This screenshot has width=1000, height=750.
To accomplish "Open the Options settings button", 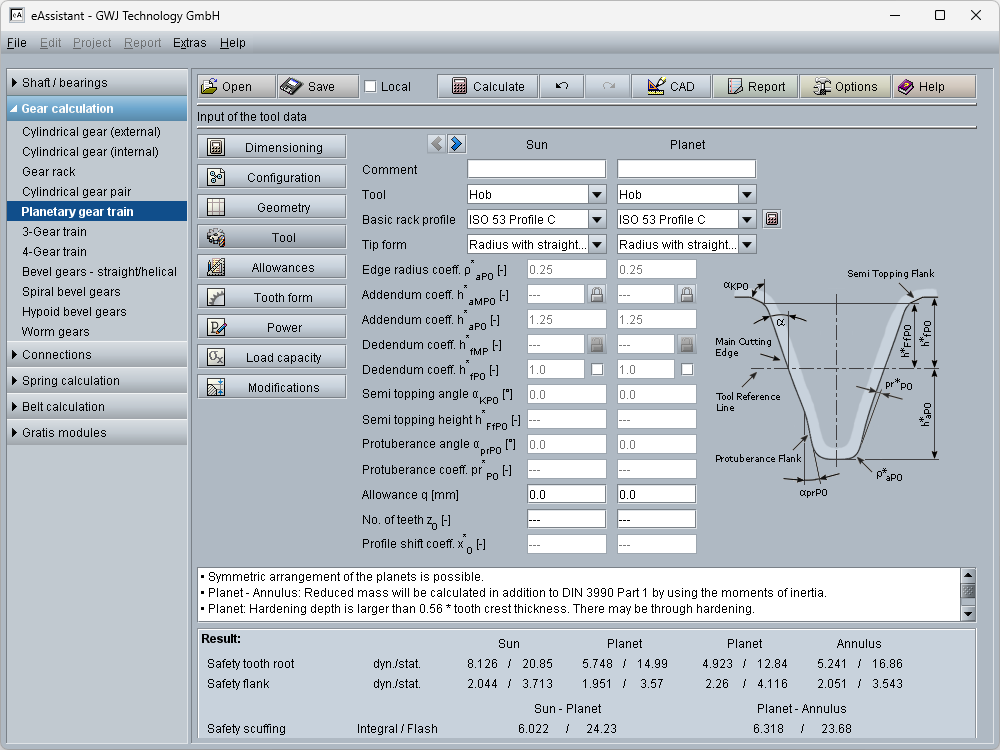I will click(x=844, y=87).
